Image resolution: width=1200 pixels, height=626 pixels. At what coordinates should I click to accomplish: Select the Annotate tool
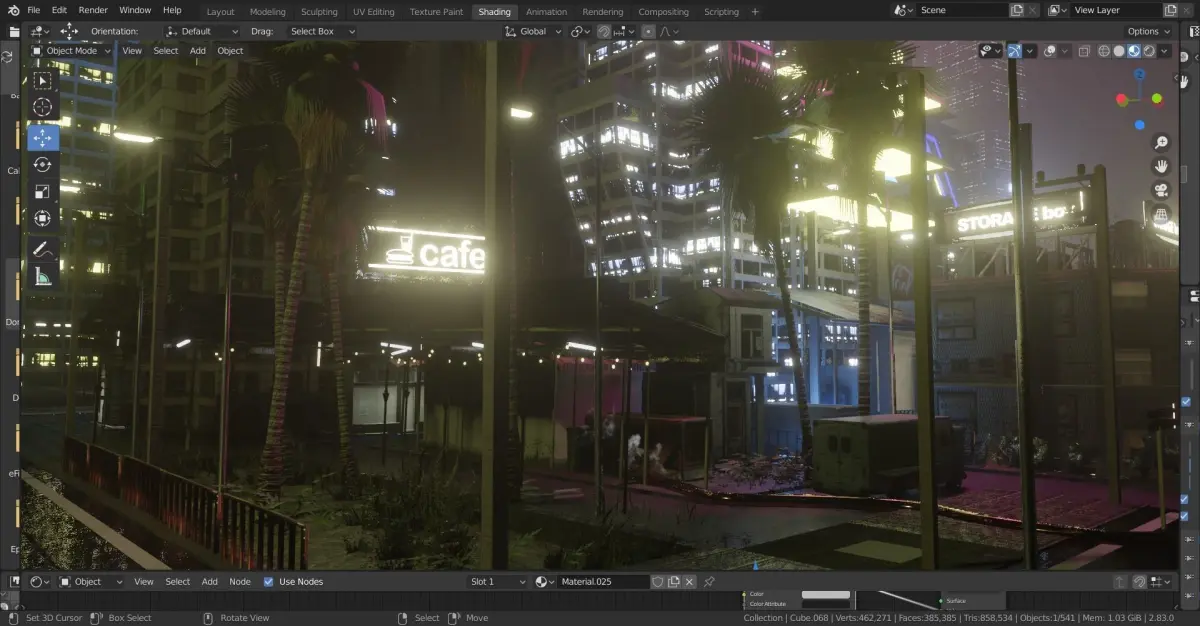tap(43, 249)
